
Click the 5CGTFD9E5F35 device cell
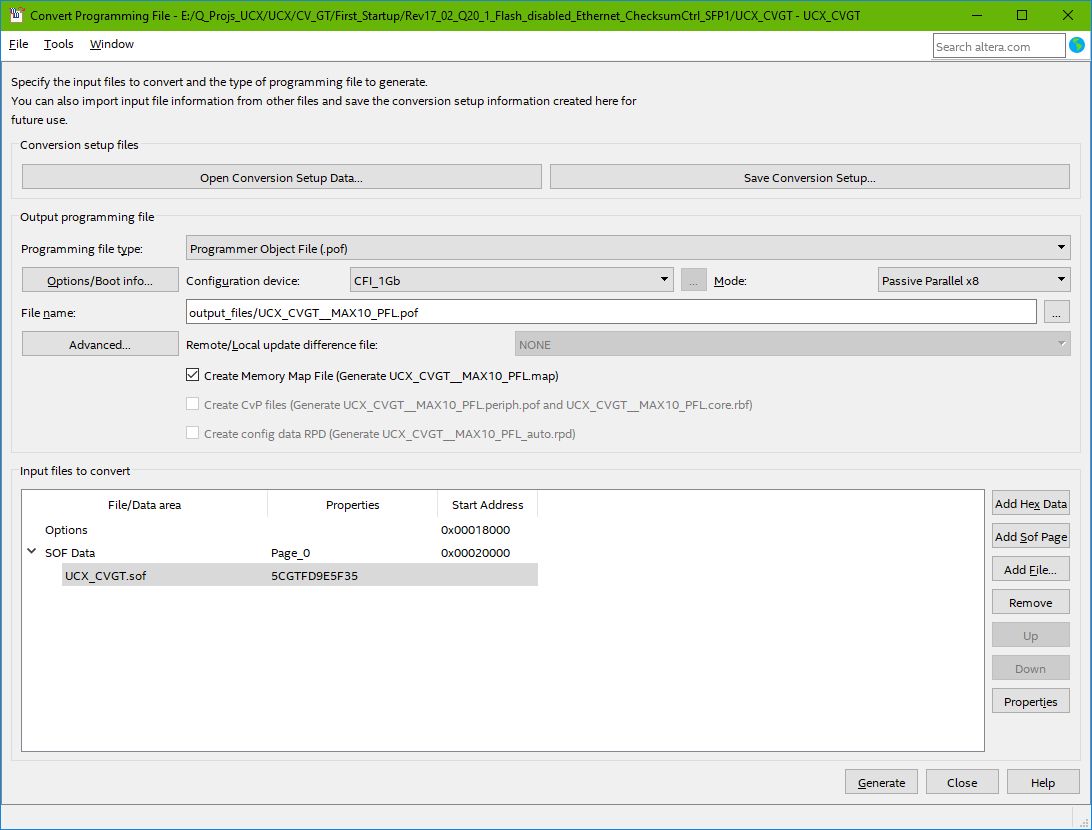click(314, 576)
